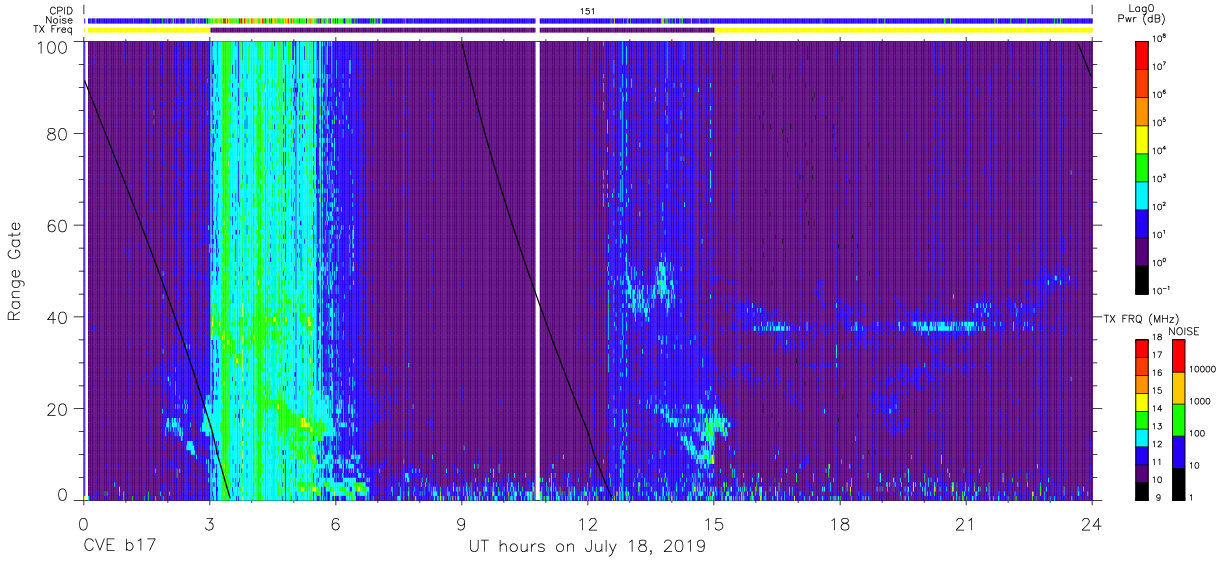The height and width of the screenshot is (567, 1228).
Task: Select the yellow 14-15 MHz TX FRQ swatch
Action: click(x=1143, y=402)
